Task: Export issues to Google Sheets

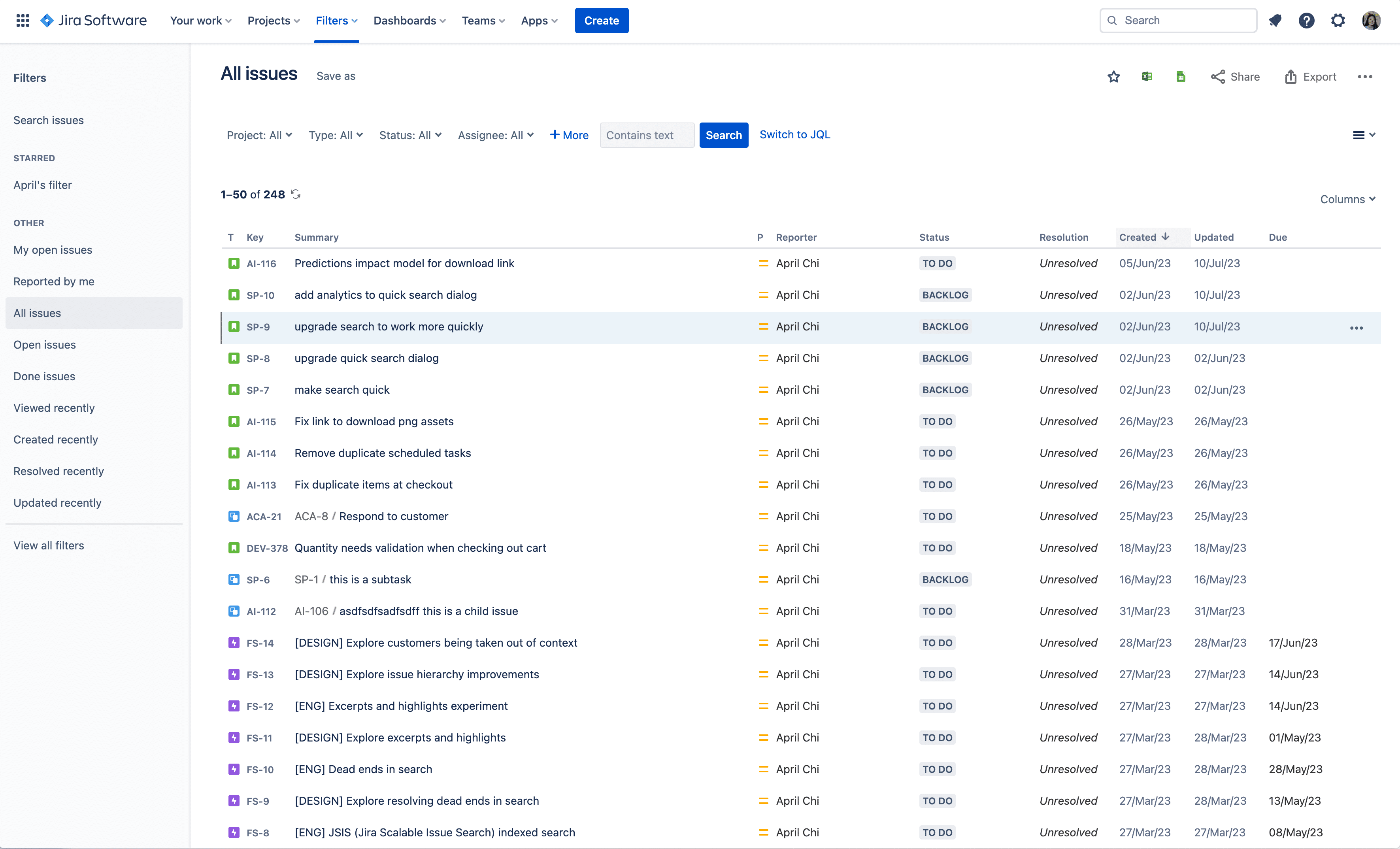Action: tap(1181, 76)
